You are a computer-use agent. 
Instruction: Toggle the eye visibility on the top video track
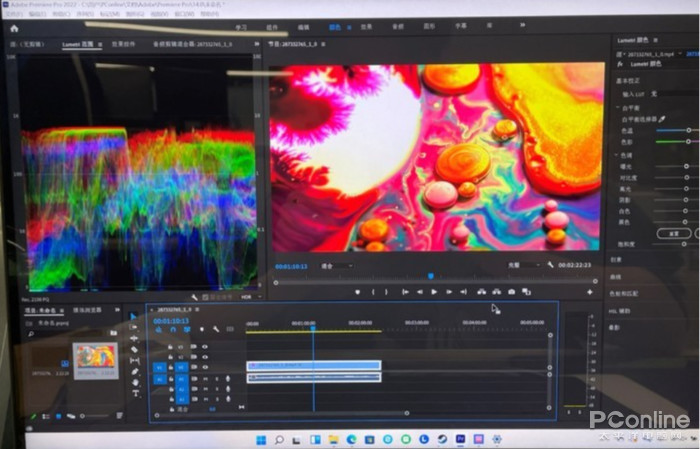pos(205,347)
